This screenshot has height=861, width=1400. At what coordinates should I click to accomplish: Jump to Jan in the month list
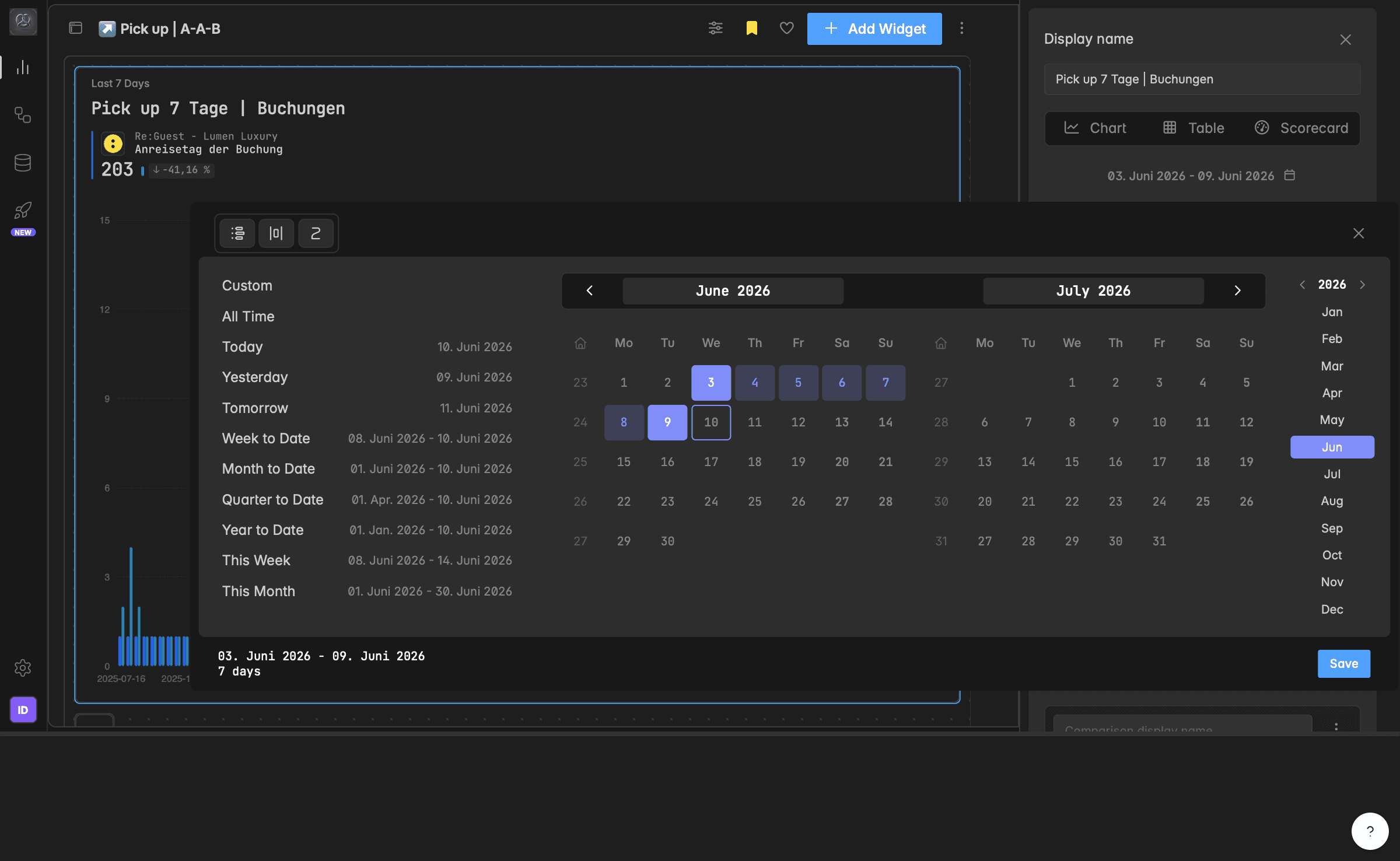pyautogui.click(x=1332, y=312)
